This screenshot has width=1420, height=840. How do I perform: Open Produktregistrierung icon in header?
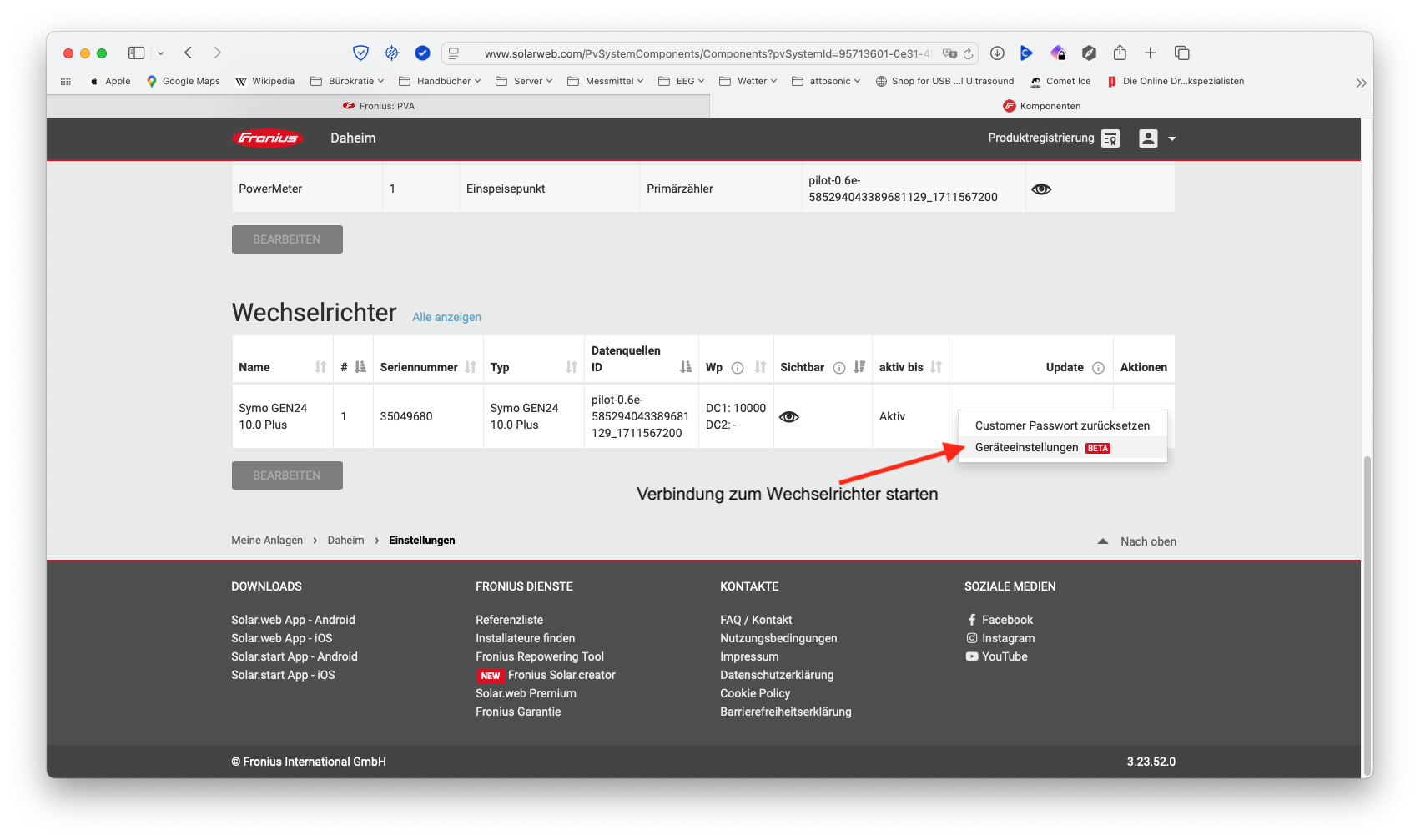coord(1110,138)
